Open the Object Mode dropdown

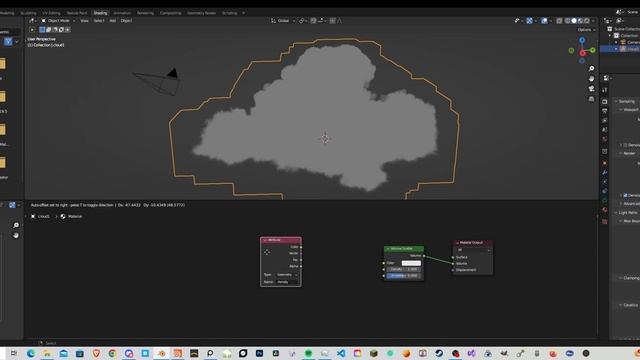tap(58, 20)
